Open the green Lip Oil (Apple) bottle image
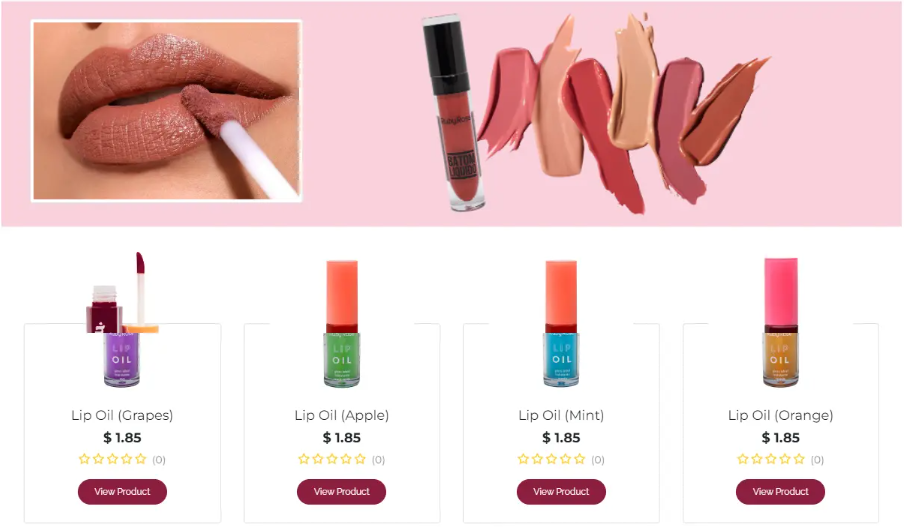Screen dimensions: 904x527 tap(342, 323)
